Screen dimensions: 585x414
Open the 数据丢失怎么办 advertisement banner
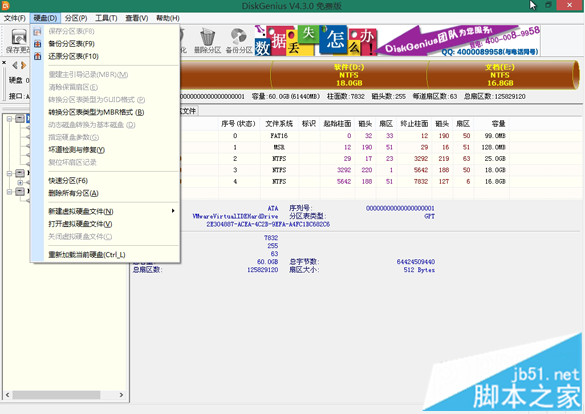pos(397,41)
